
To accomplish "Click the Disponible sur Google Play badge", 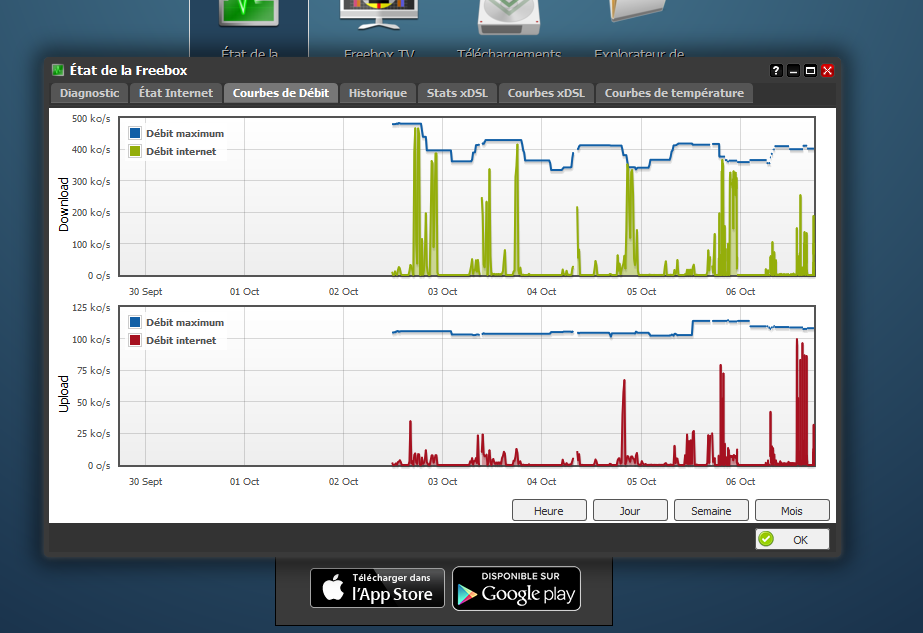I will 516,588.
